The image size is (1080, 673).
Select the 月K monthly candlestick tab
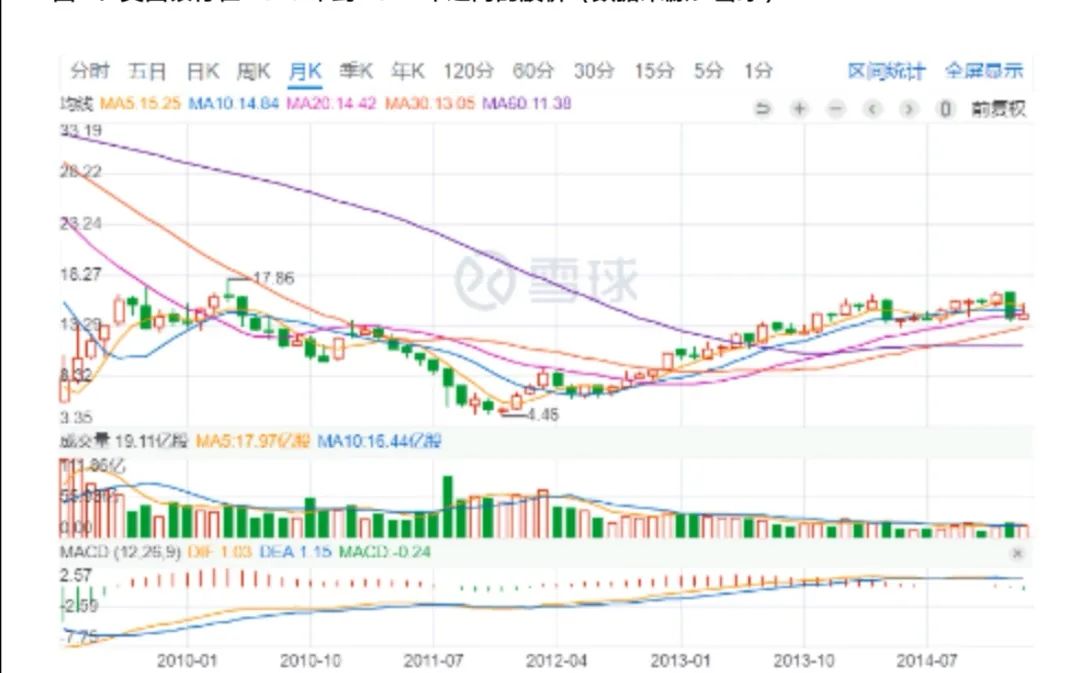305,71
